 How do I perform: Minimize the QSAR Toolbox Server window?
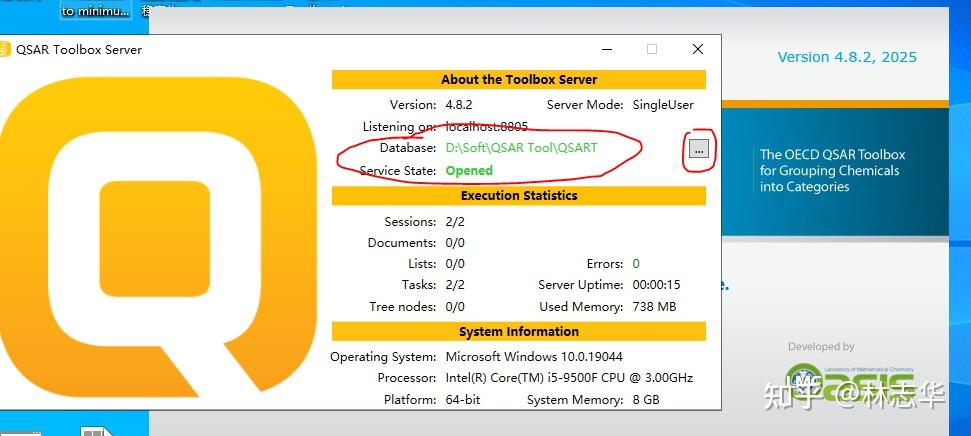tap(606, 49)
